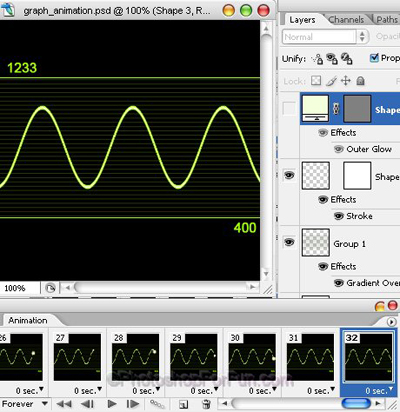
Task: Select animation frame 31 thumbnail
Action: tap(310, 357)
